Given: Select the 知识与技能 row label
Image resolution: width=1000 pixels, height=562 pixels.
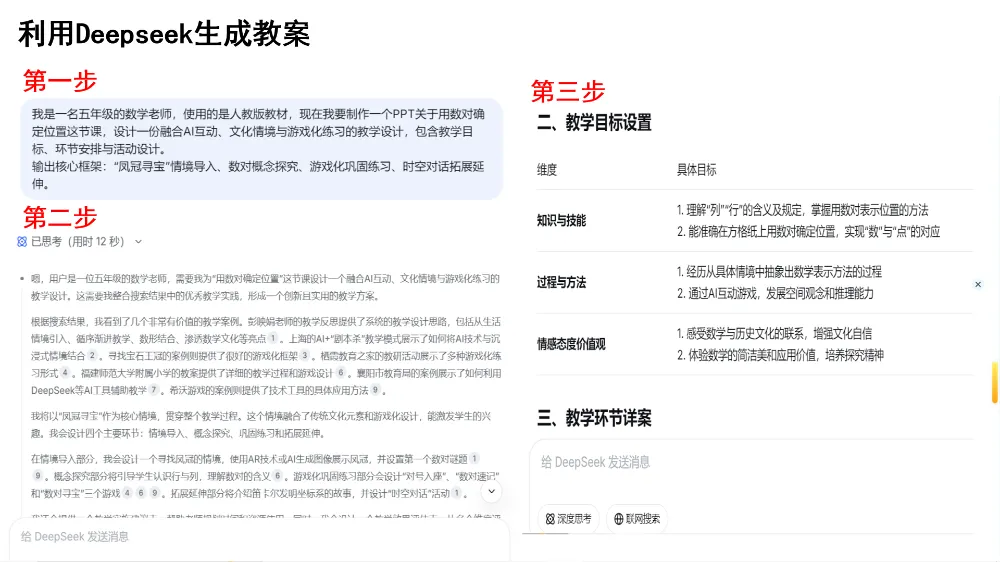Looking at the screenshot, I should click(x=561, y=221).
